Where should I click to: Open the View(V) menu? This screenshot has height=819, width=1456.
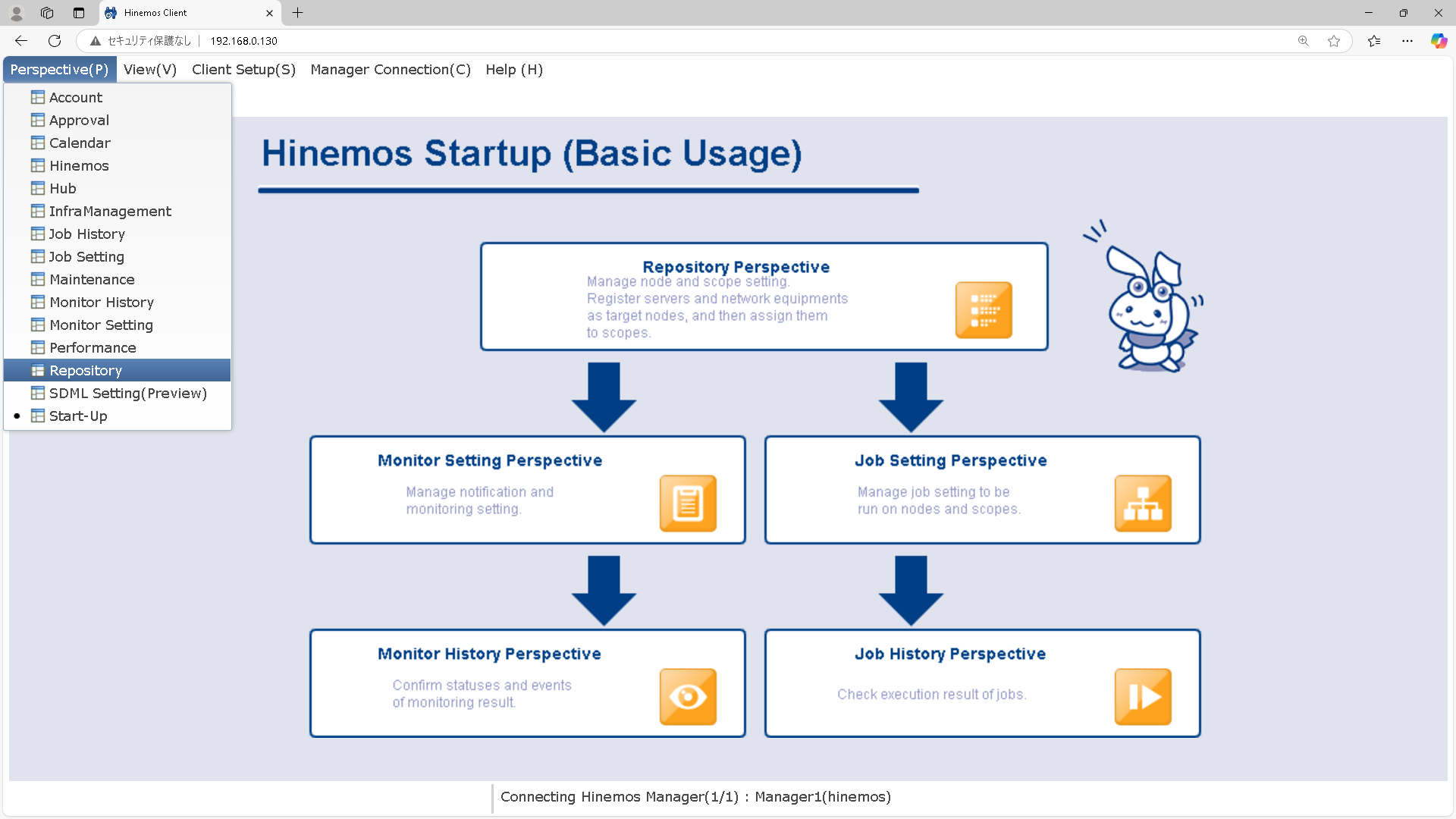pyautogui.click(x=150, y=70)
